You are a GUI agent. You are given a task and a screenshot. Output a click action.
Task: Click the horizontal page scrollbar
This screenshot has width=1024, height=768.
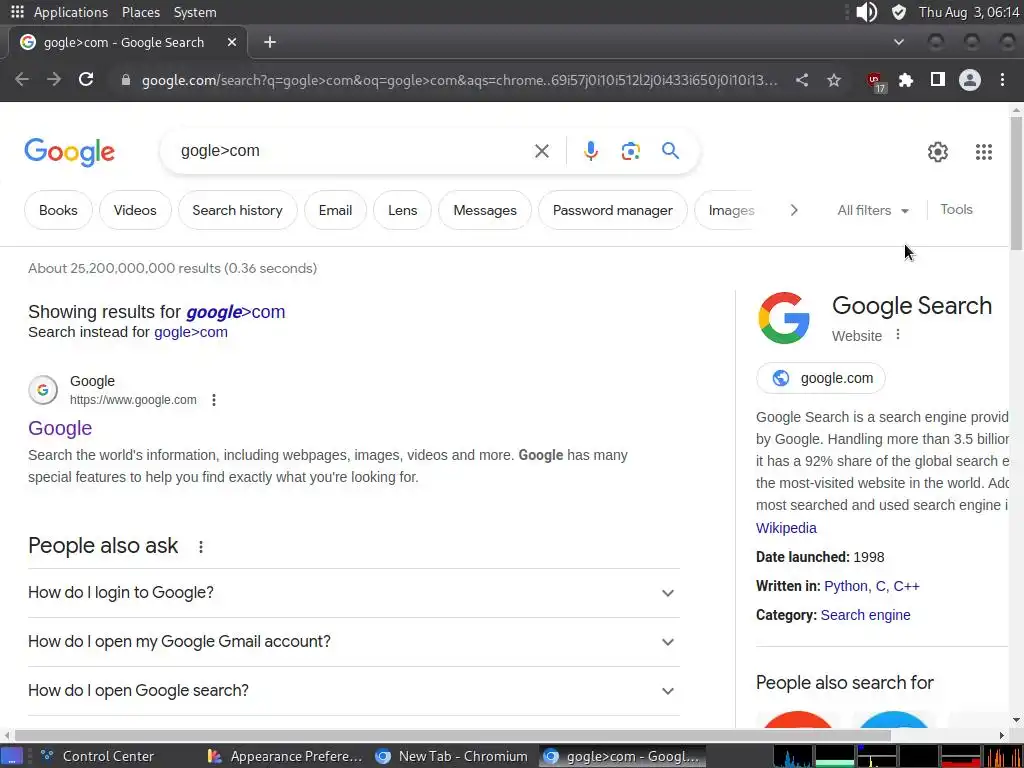pyautogui.click(x=451, y=735)
